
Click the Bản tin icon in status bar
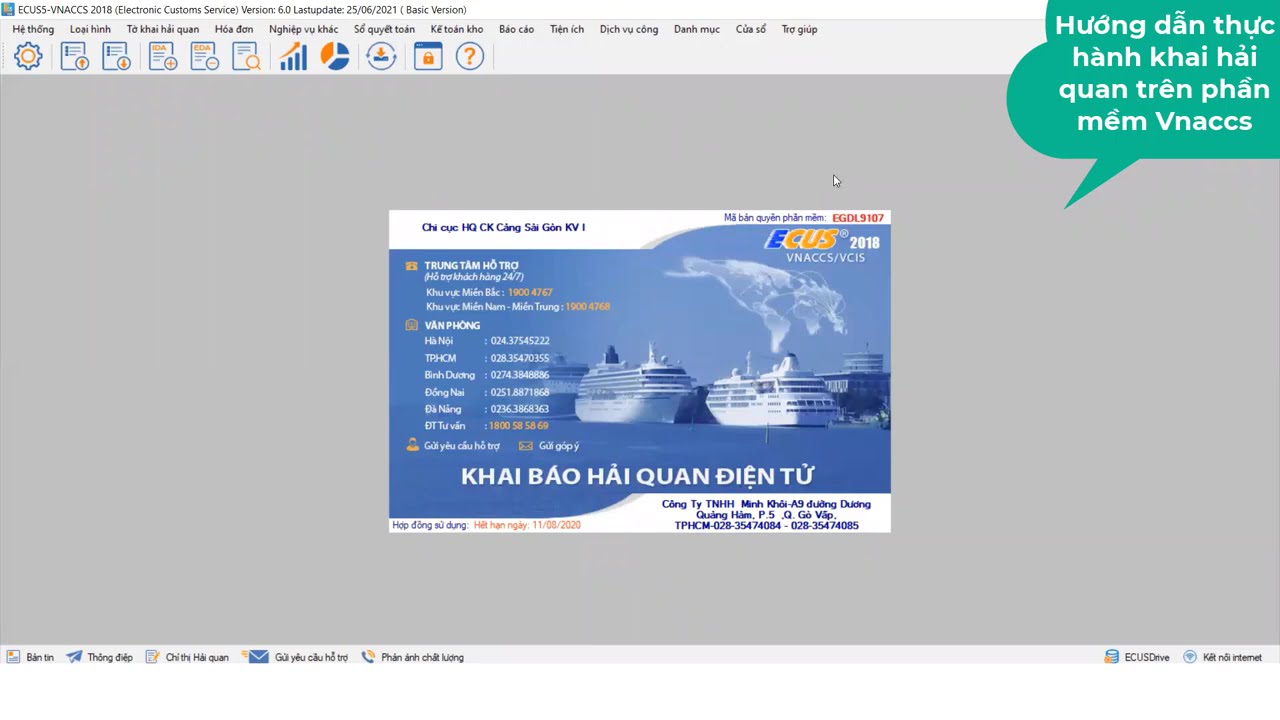13,657
